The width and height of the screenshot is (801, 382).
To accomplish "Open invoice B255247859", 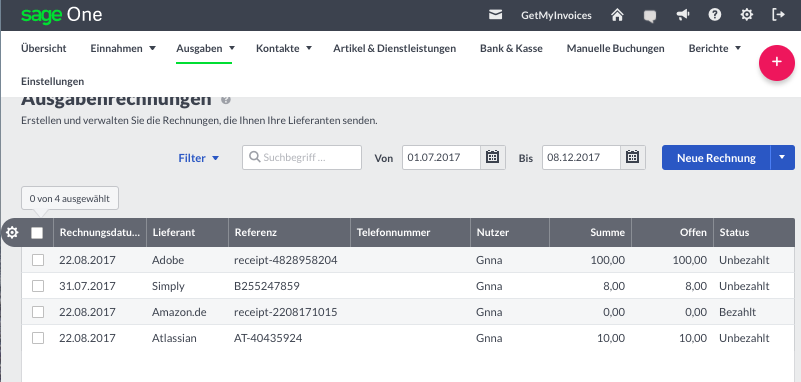I will tap(267, 286).
